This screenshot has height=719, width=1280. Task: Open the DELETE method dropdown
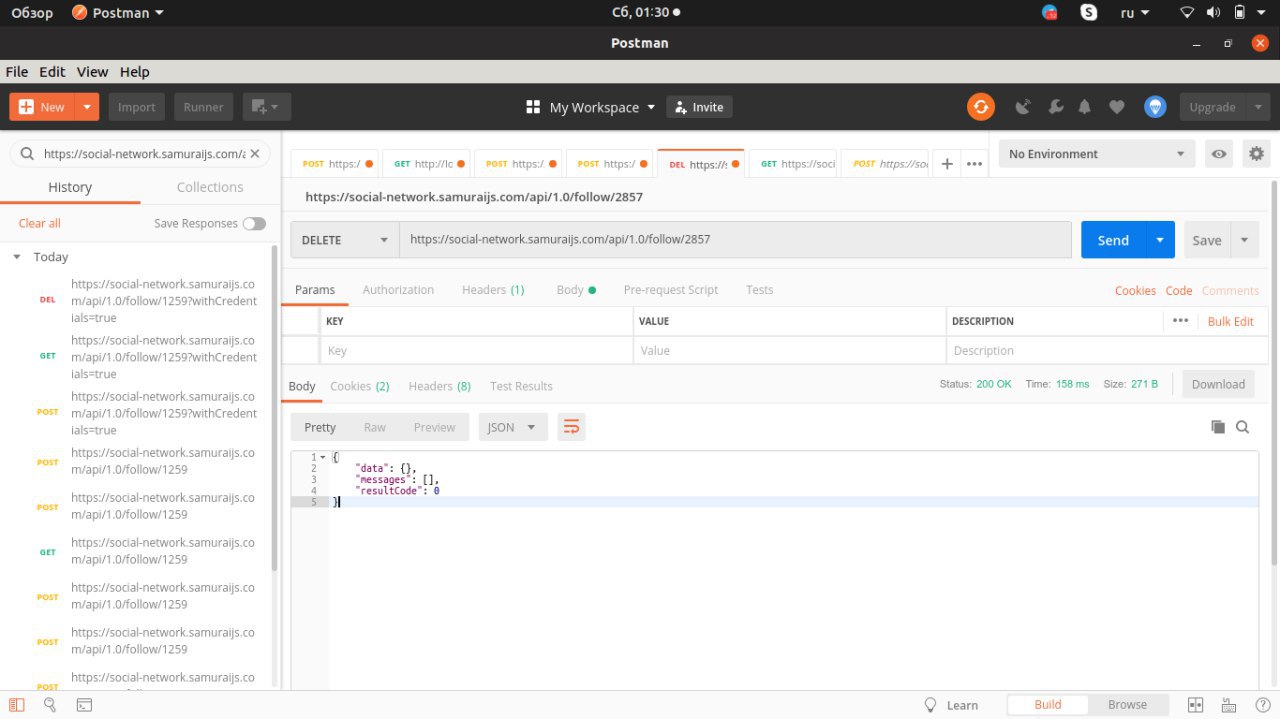pyautogui.click(x=345, y=240)
